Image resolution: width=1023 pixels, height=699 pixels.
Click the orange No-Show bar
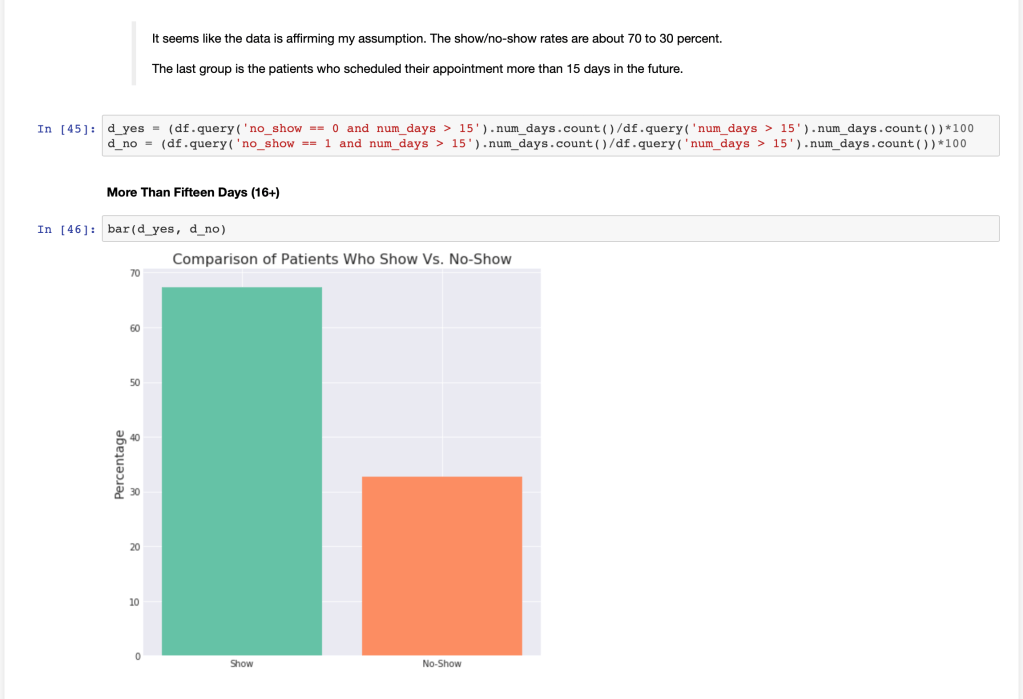pyautogui.click(x=442, y=565)
